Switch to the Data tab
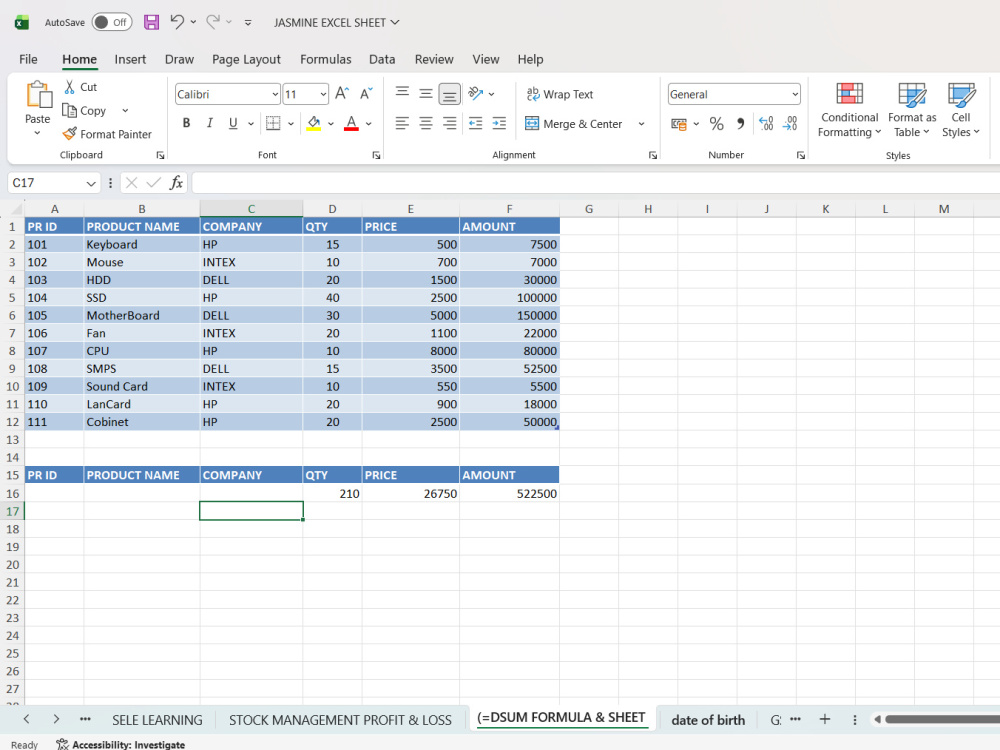Screen dimensions: 1000x750 382,59
